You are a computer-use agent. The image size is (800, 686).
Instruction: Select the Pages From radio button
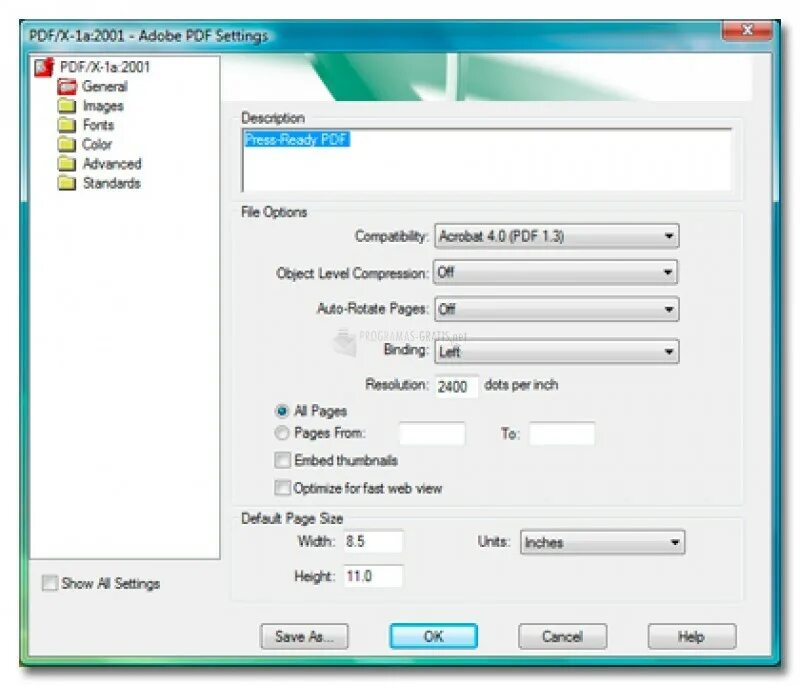tap(282, 433)
